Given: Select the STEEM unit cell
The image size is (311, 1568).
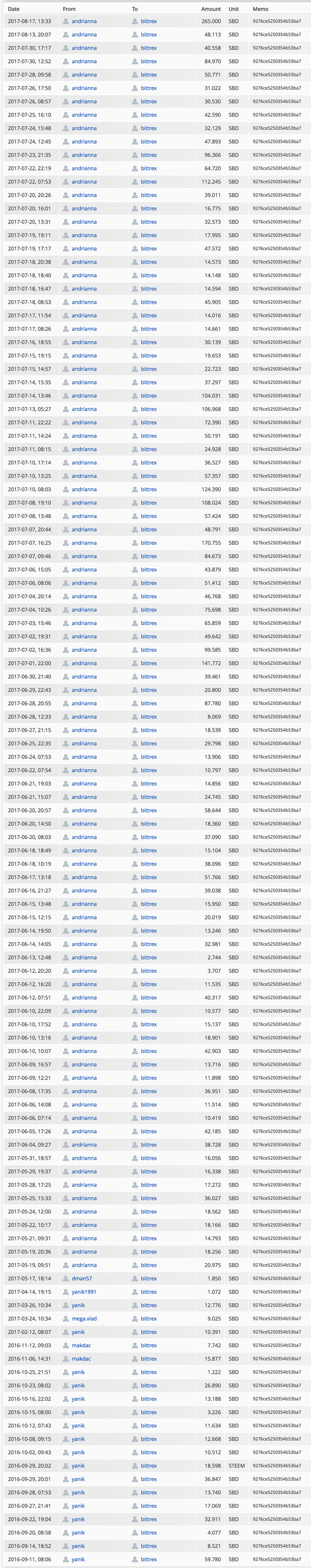Looking at the screenshot, I should click(x=237, y=1466).
